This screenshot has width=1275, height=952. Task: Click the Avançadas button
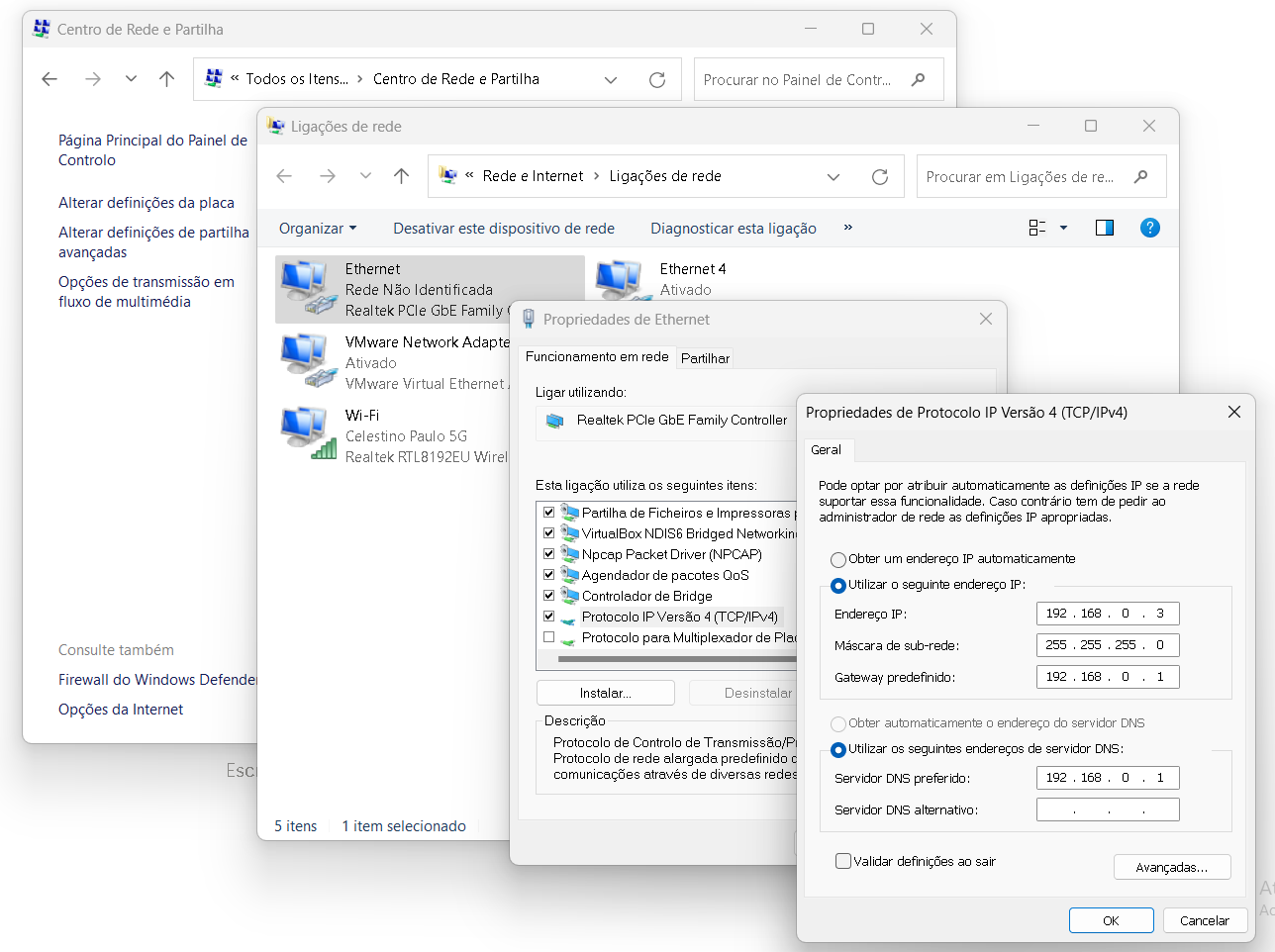pos(1171,867)
